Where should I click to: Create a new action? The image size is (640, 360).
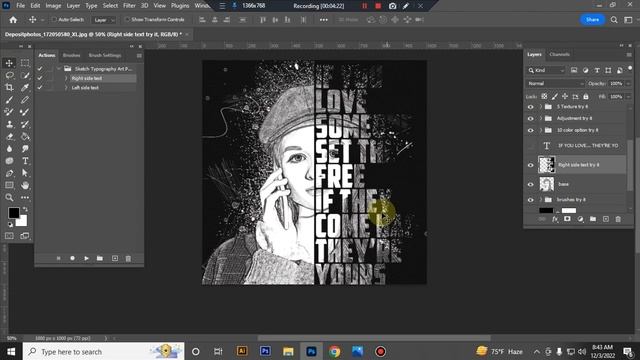[115, 258]
